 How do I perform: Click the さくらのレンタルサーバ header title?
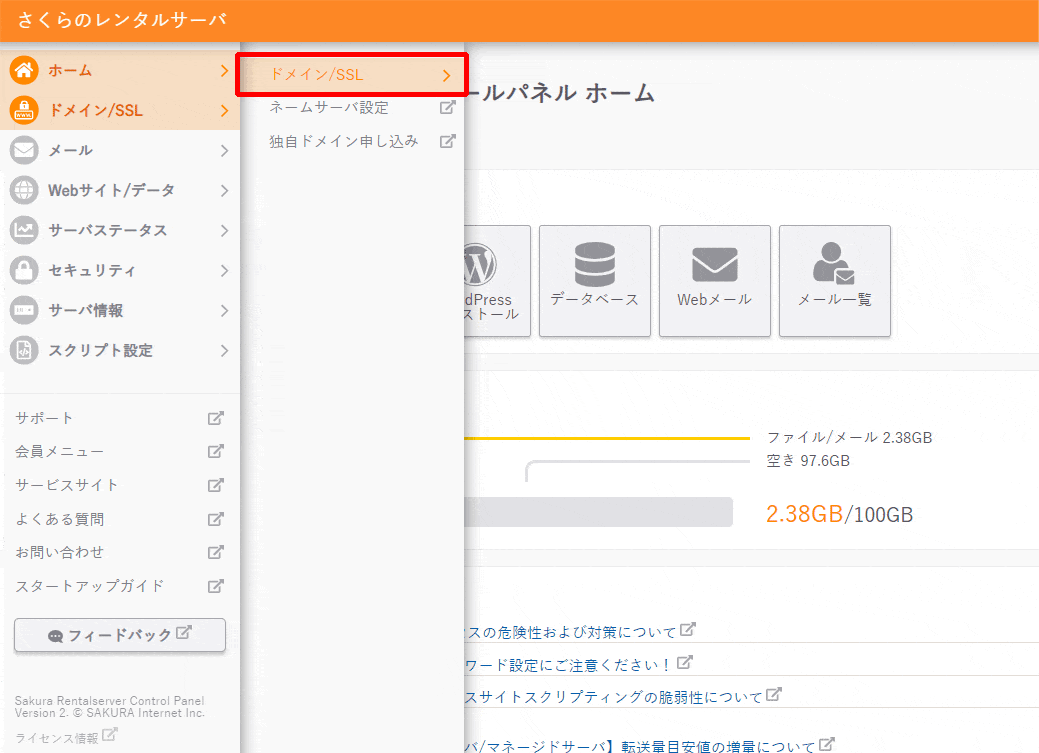(x=121, y=20)
